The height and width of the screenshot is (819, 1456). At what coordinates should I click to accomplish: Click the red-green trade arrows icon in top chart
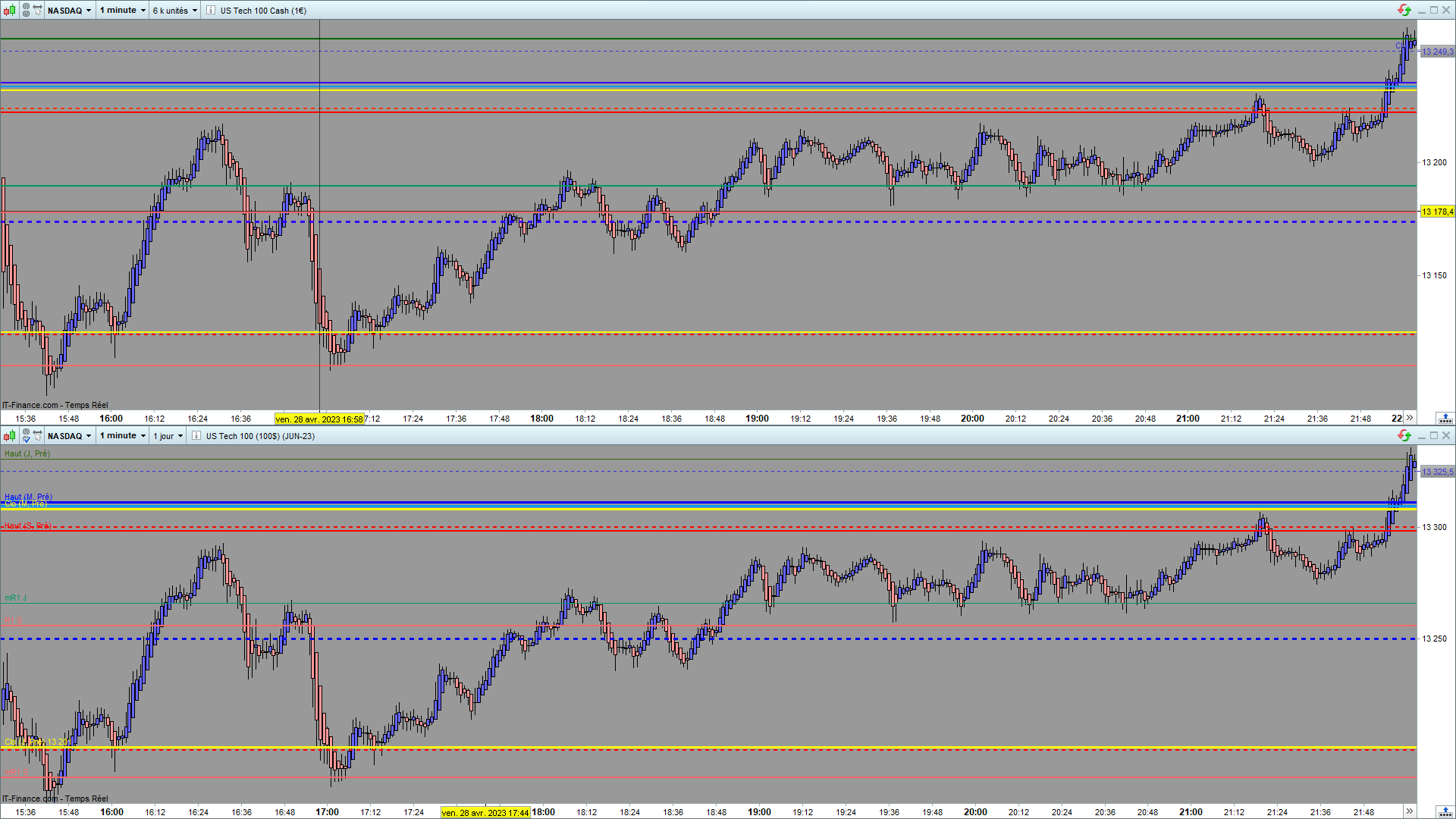(x=1404, y=11)
